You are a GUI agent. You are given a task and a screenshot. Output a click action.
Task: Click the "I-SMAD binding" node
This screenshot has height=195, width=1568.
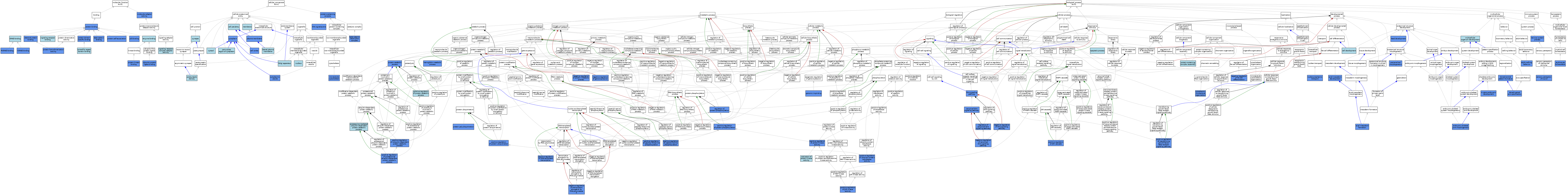(23, 50)
